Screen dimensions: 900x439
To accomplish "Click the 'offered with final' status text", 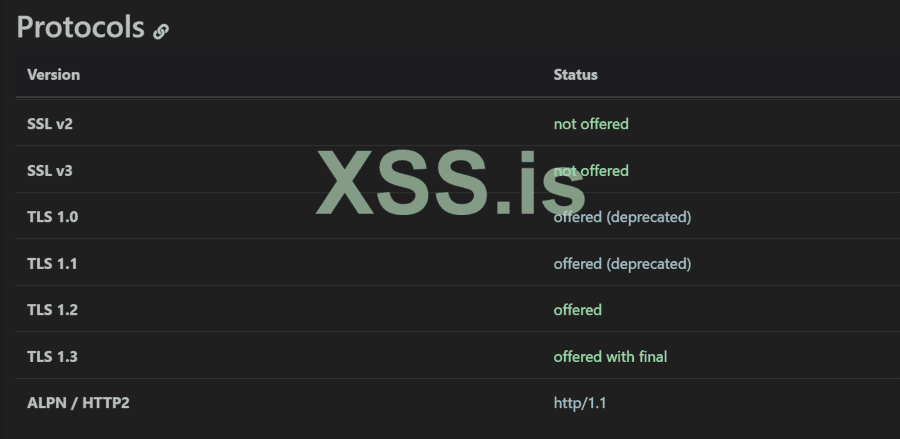I will (x=610, y=357).
